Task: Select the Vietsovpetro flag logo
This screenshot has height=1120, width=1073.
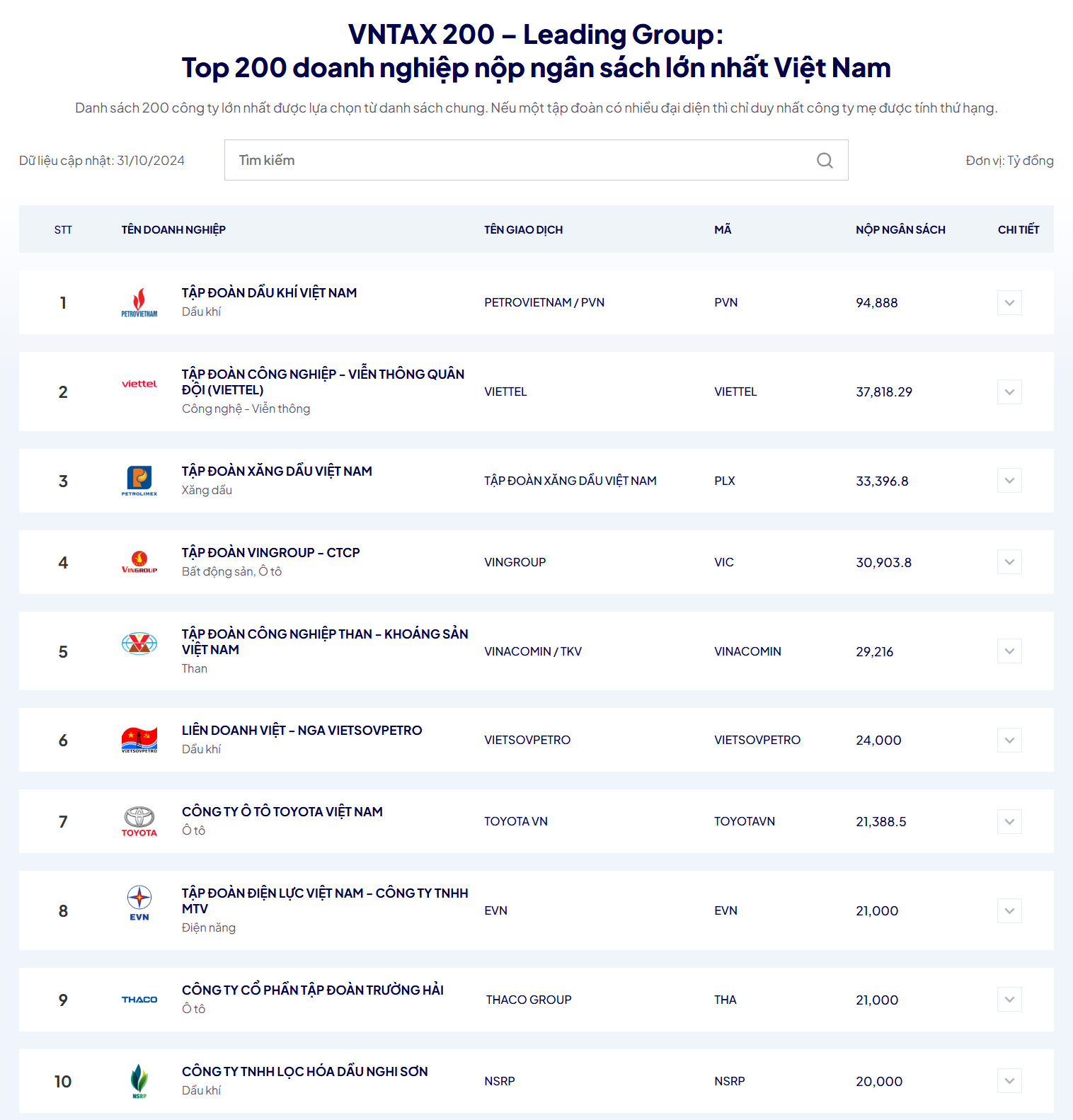Action: coord(139,739)
